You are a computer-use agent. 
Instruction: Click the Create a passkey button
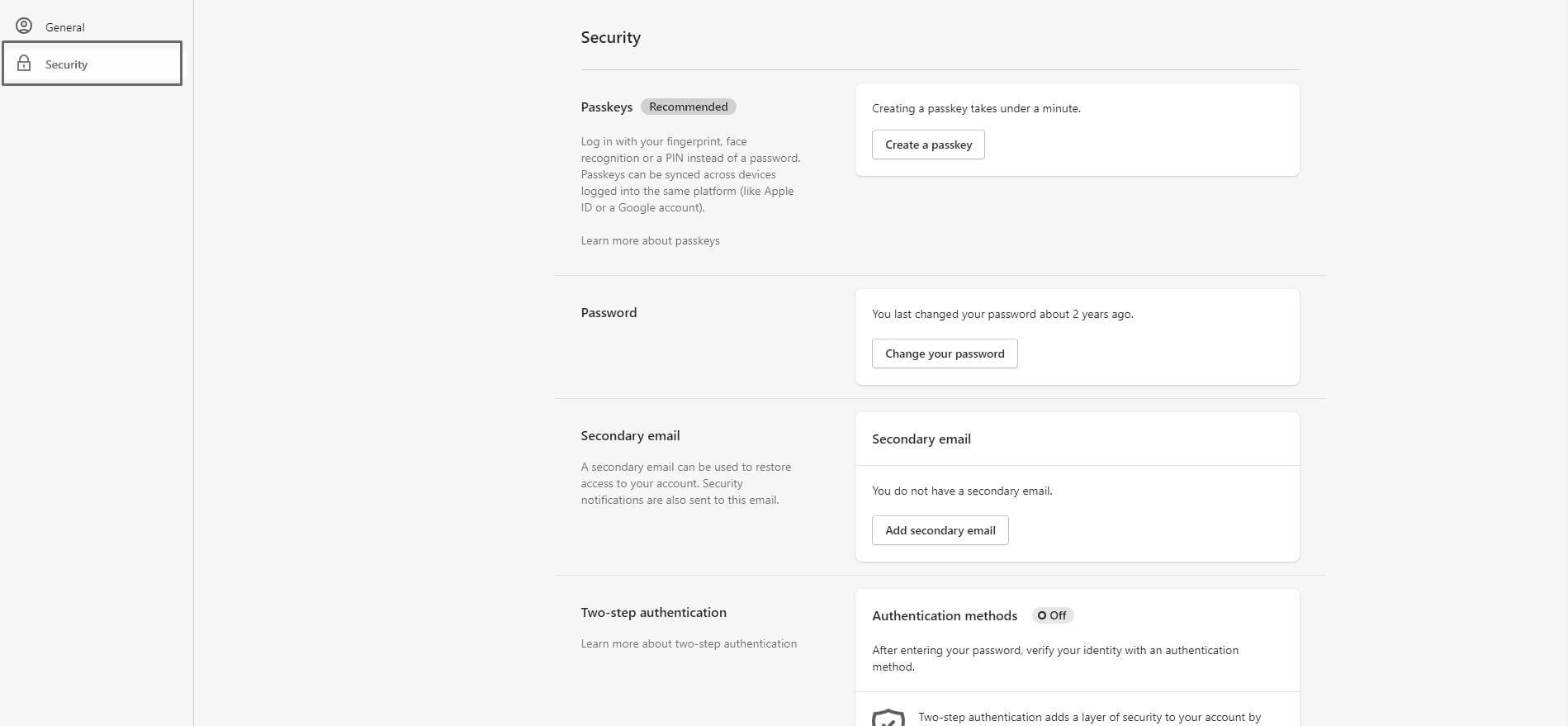tap(928, 145)
